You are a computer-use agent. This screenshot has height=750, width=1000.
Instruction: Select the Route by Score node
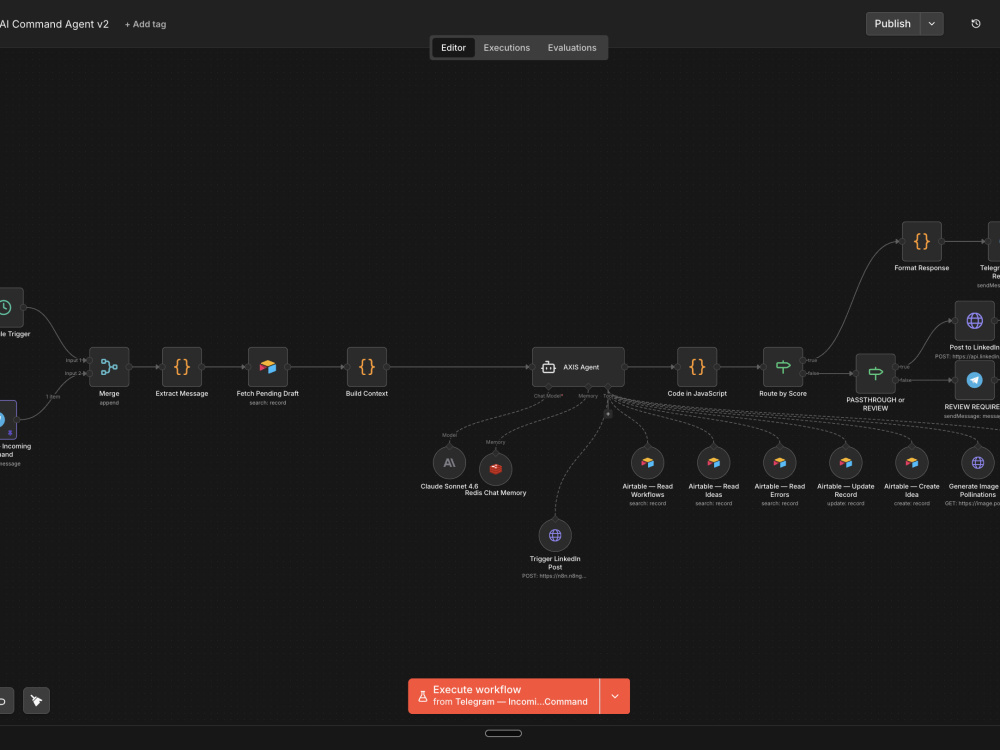(783, 367)
